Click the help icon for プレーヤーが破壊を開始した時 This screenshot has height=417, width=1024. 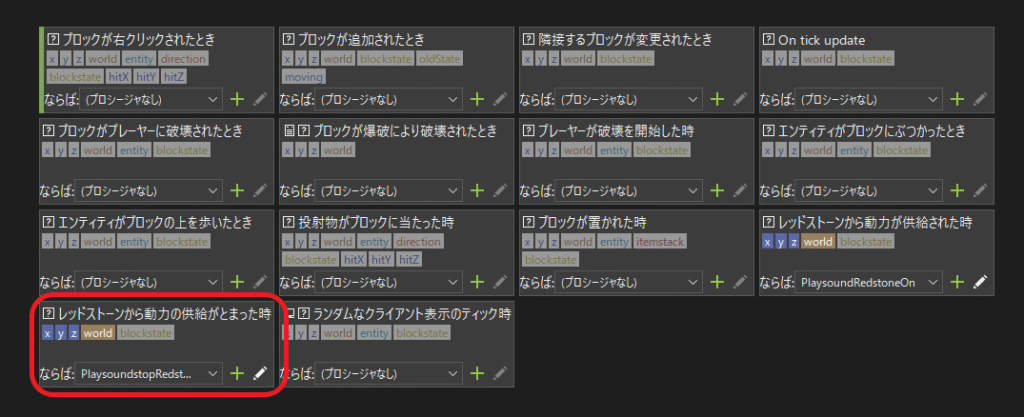click(529, 131)
